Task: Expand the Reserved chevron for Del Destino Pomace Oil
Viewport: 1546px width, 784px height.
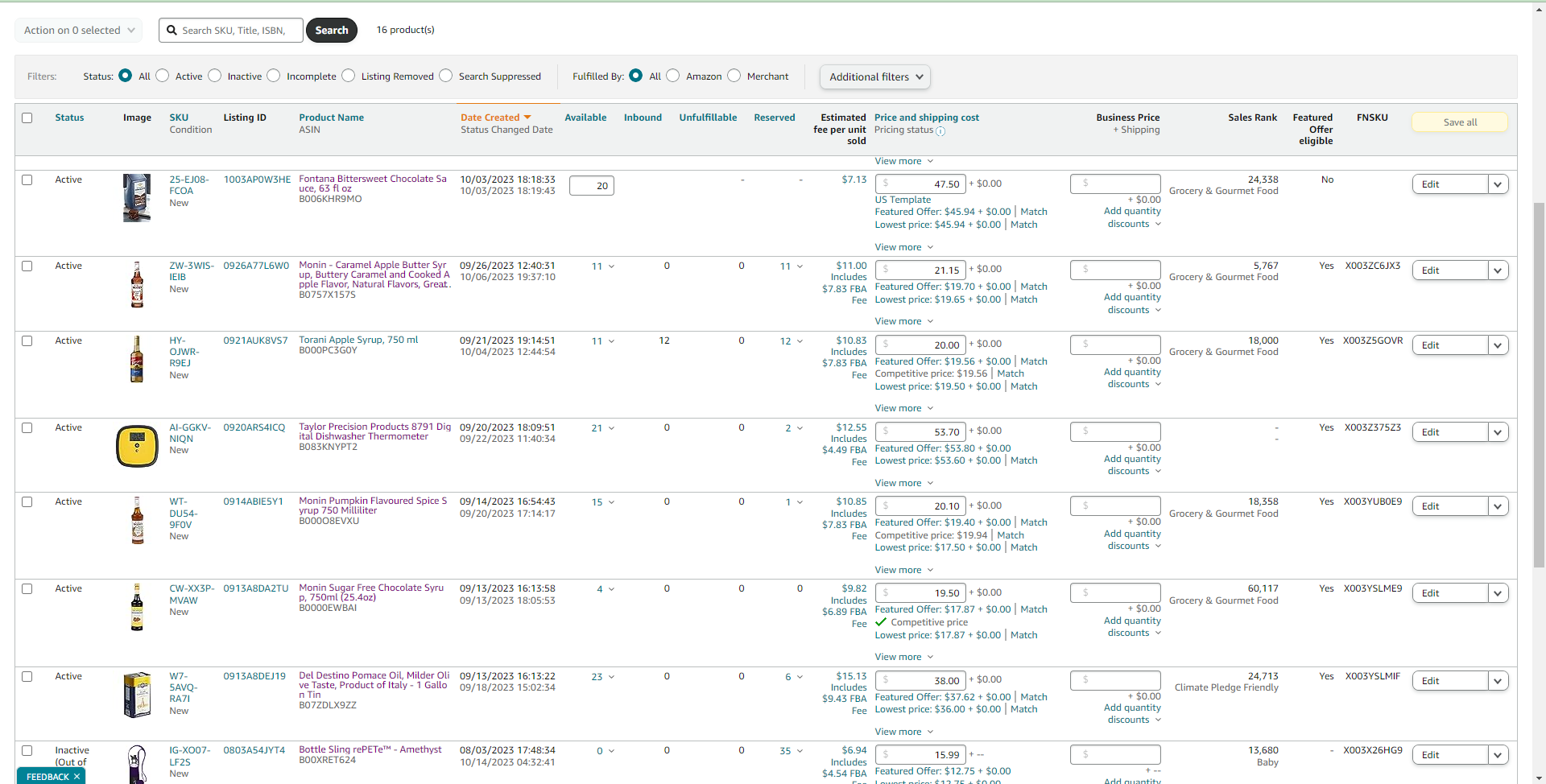Action: pos(800,677)
